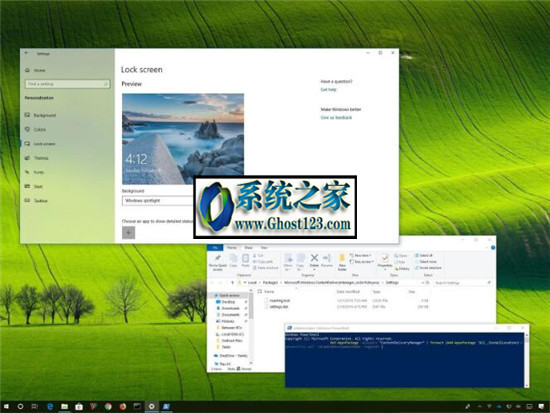Viewport: 550px width, 413px height.
Task: Click the PowerShell window title bar icon
Action: (289, 328)
